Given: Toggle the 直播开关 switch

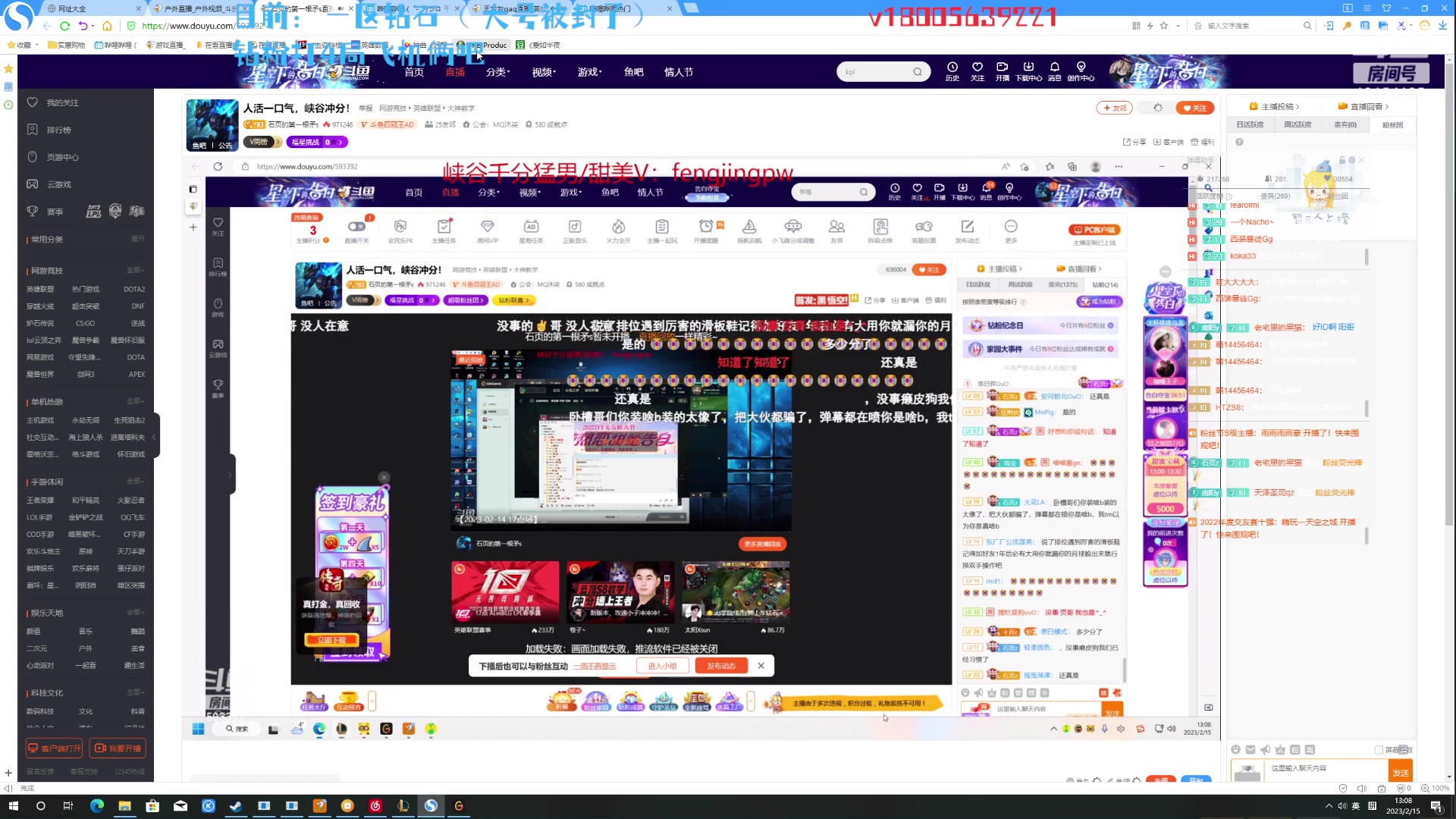Looking at the screenshot, I should click(356, 226).
